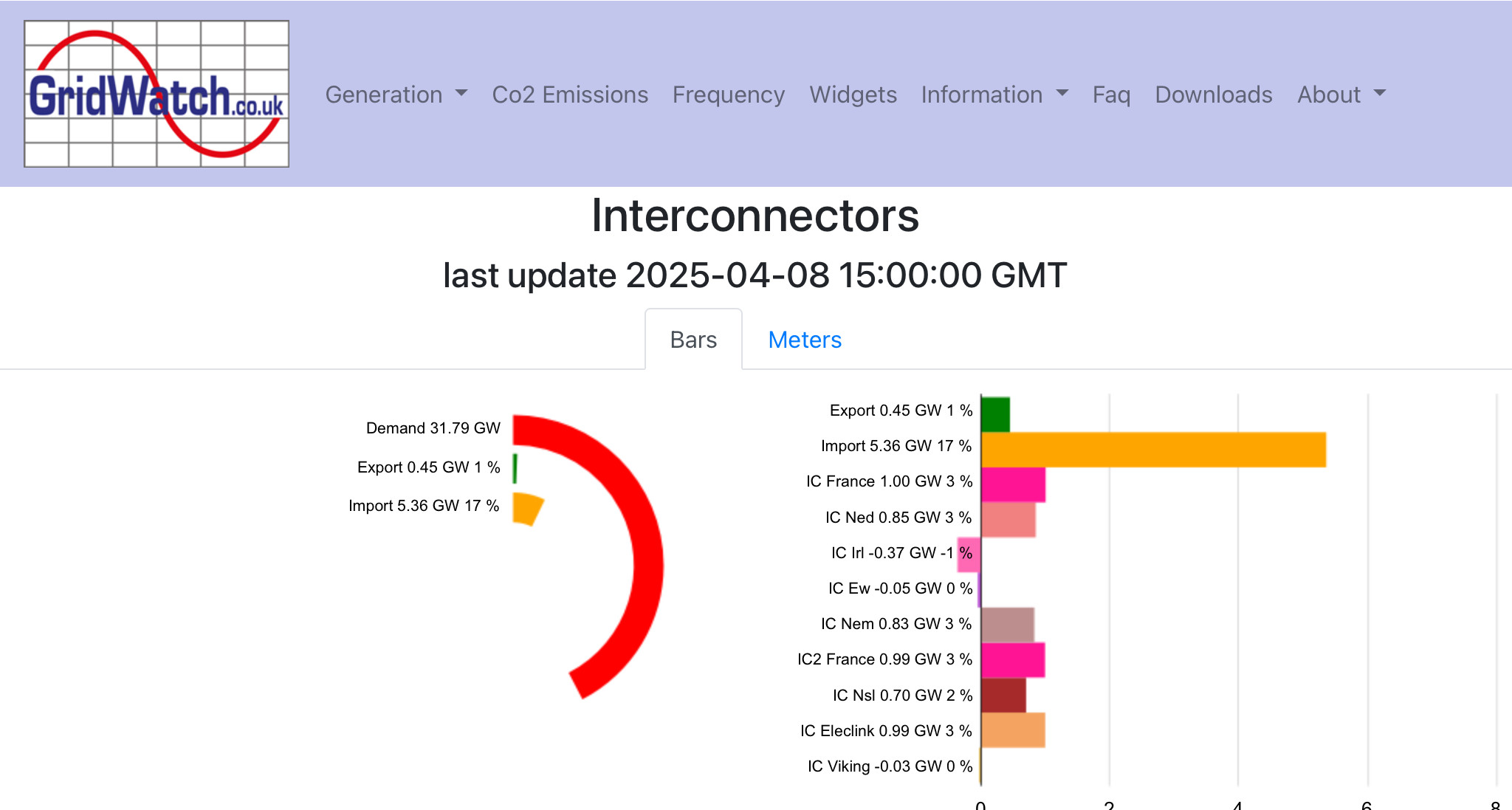Image resolution: width=1512 pixels, height=810 pixels.
Task: Click the orange Import bar in bar chart
Action: point(1153,449)
